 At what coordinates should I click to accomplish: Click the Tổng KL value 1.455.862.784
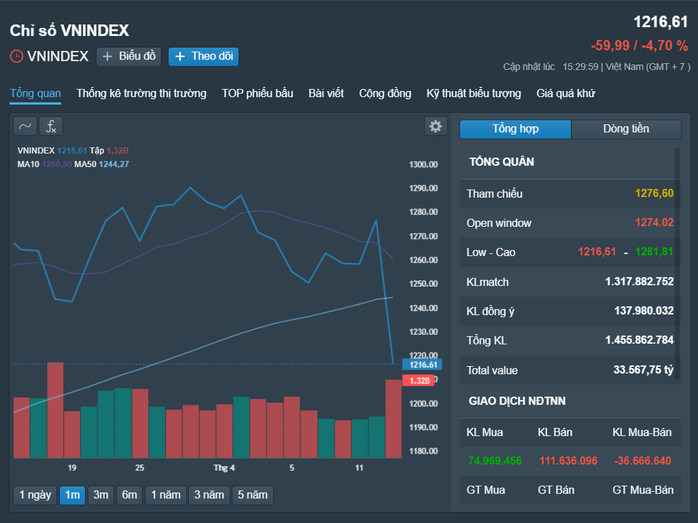pos(639,340)
